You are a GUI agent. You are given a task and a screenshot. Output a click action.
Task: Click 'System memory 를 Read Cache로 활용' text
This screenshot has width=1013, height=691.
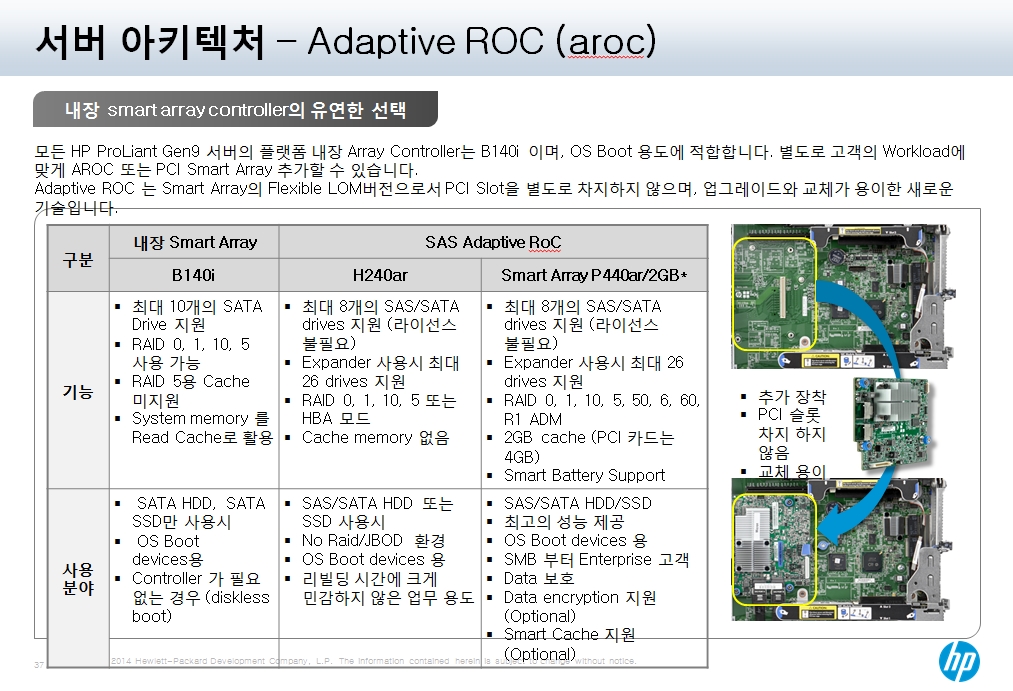(x=202, y=428)
